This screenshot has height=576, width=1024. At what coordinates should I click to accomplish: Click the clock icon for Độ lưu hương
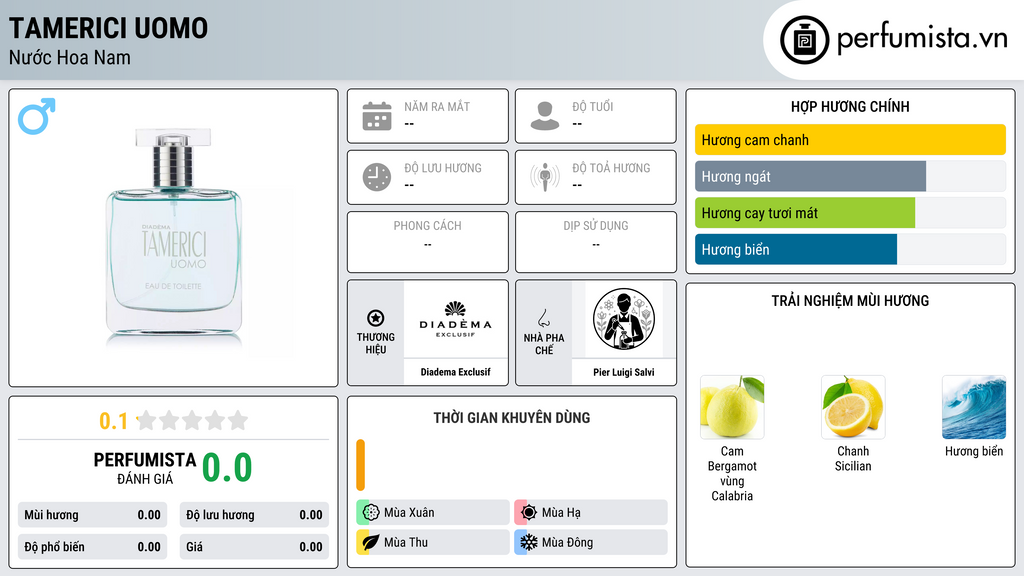tap(377, 177)
